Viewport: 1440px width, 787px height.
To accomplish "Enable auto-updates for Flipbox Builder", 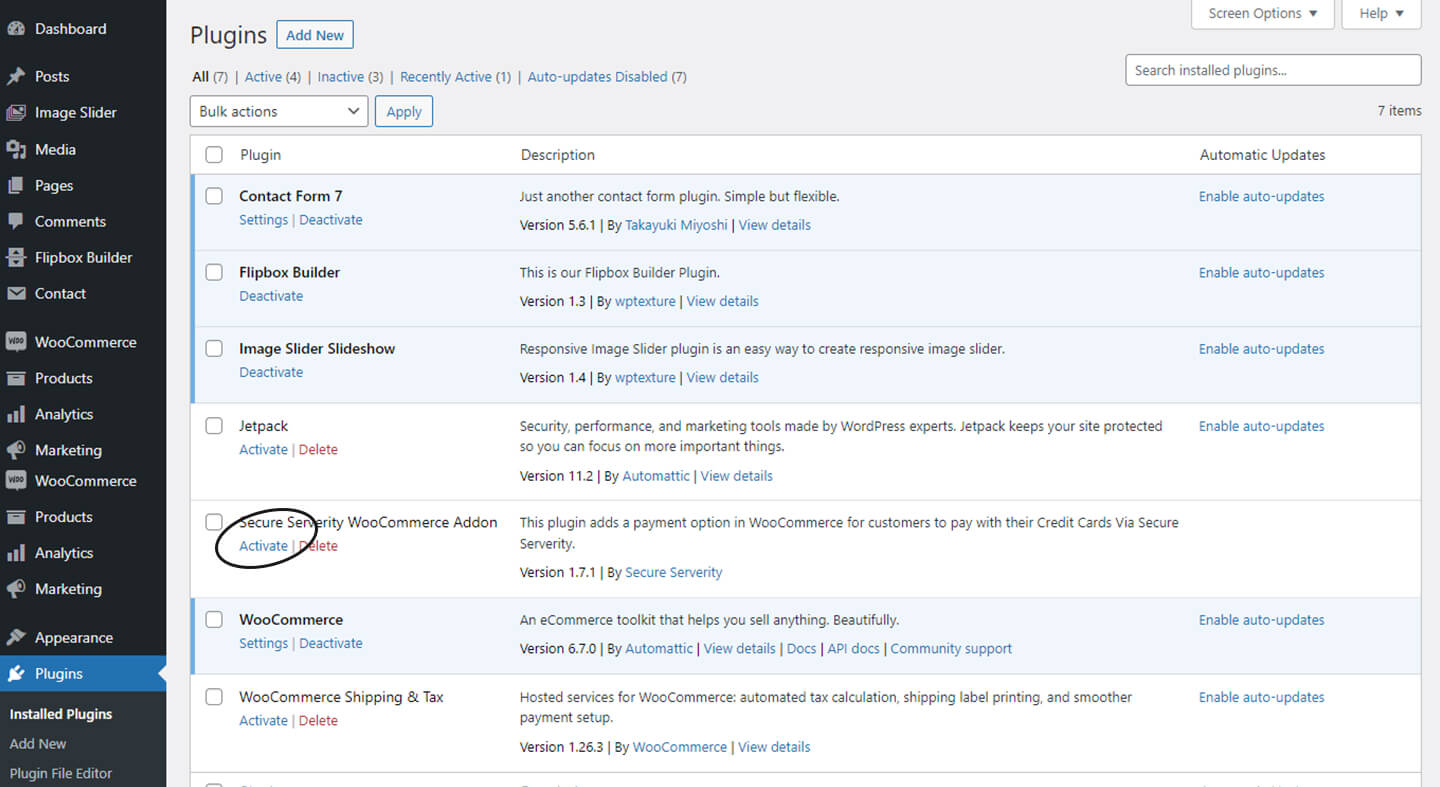I will (1262, 273).
